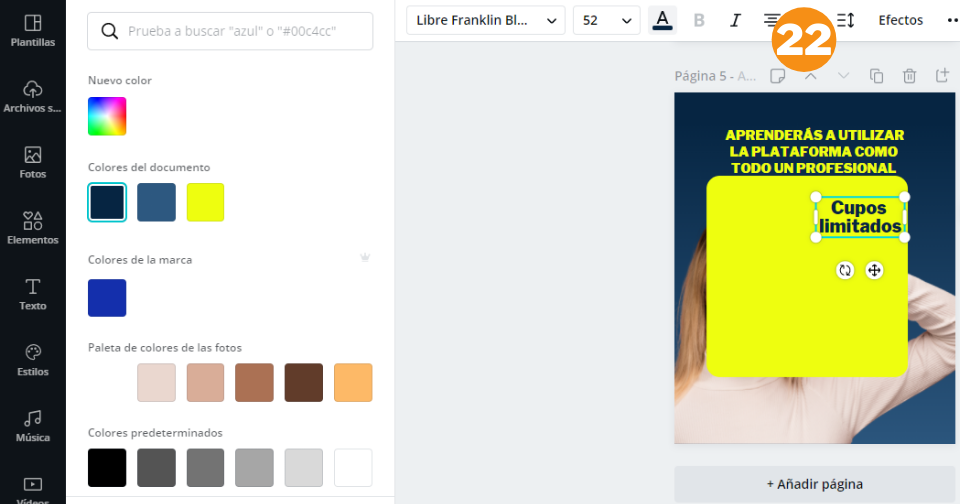The width and height of the screenshot is (960, 504).
Task: Open the Música sidebar panel
Action: point(32,426)
